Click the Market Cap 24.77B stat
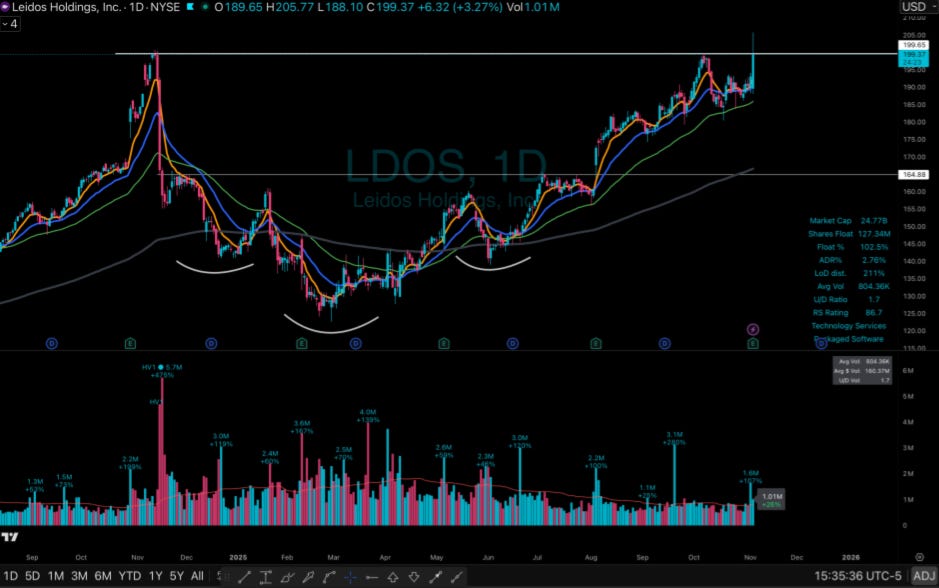The height and width of the screenshot is (588, 939). (848, 221)
